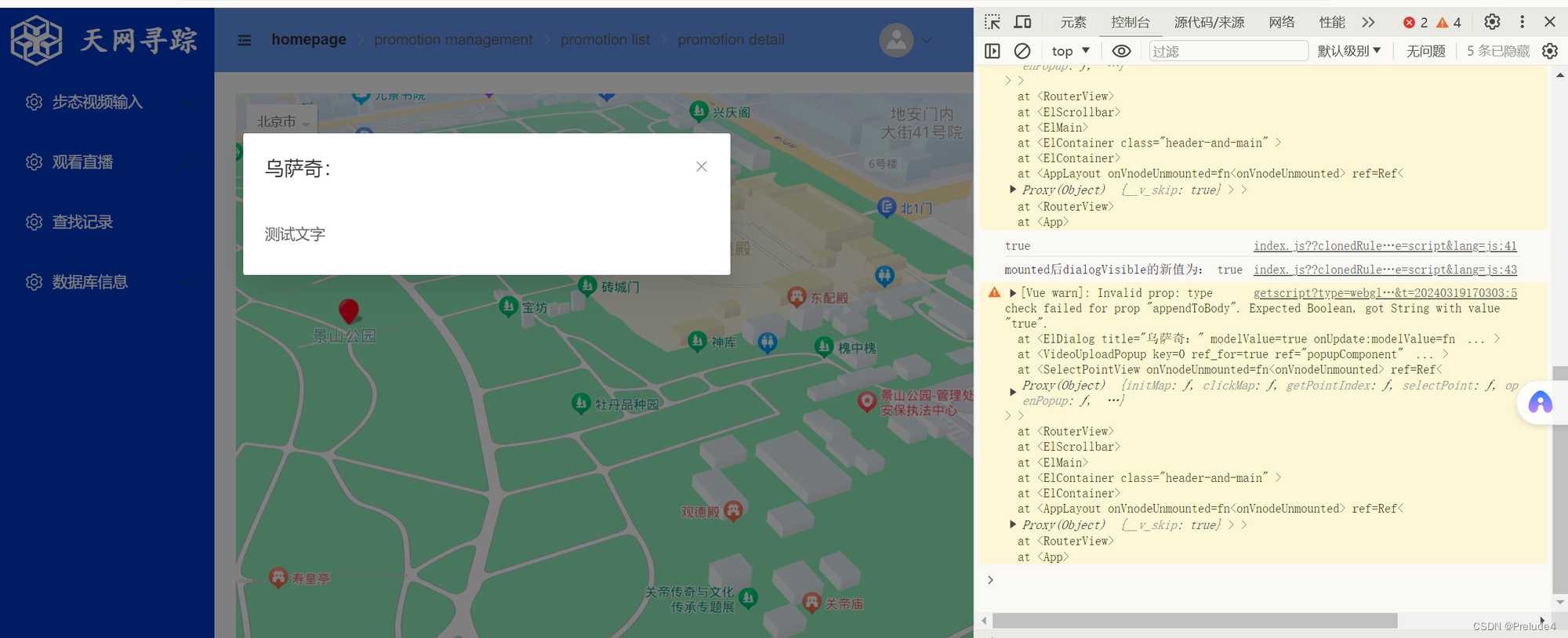Screen dimensions: 1568x638
Task: Expand Proxy(Object) initMap entry
Action: tap(1013, 392)
